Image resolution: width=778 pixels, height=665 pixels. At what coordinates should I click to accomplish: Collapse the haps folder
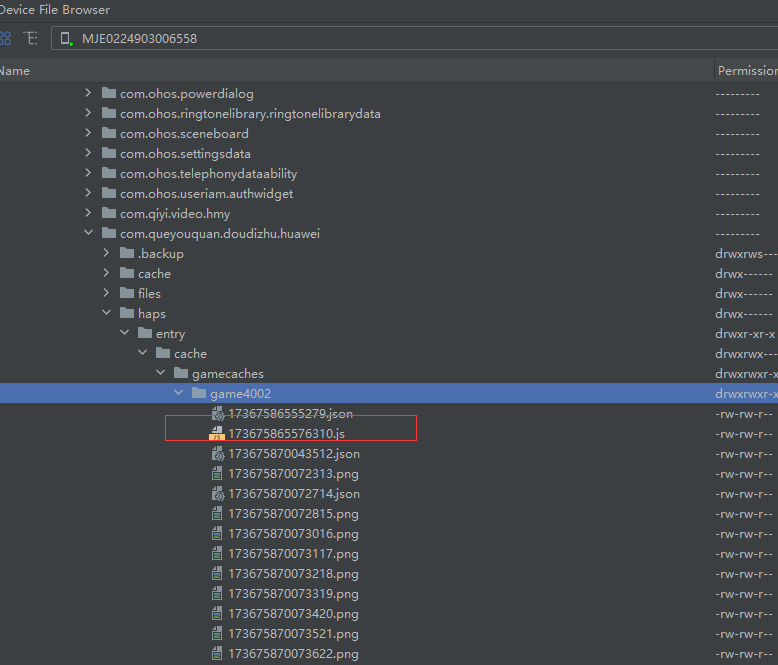pos(107,313)
